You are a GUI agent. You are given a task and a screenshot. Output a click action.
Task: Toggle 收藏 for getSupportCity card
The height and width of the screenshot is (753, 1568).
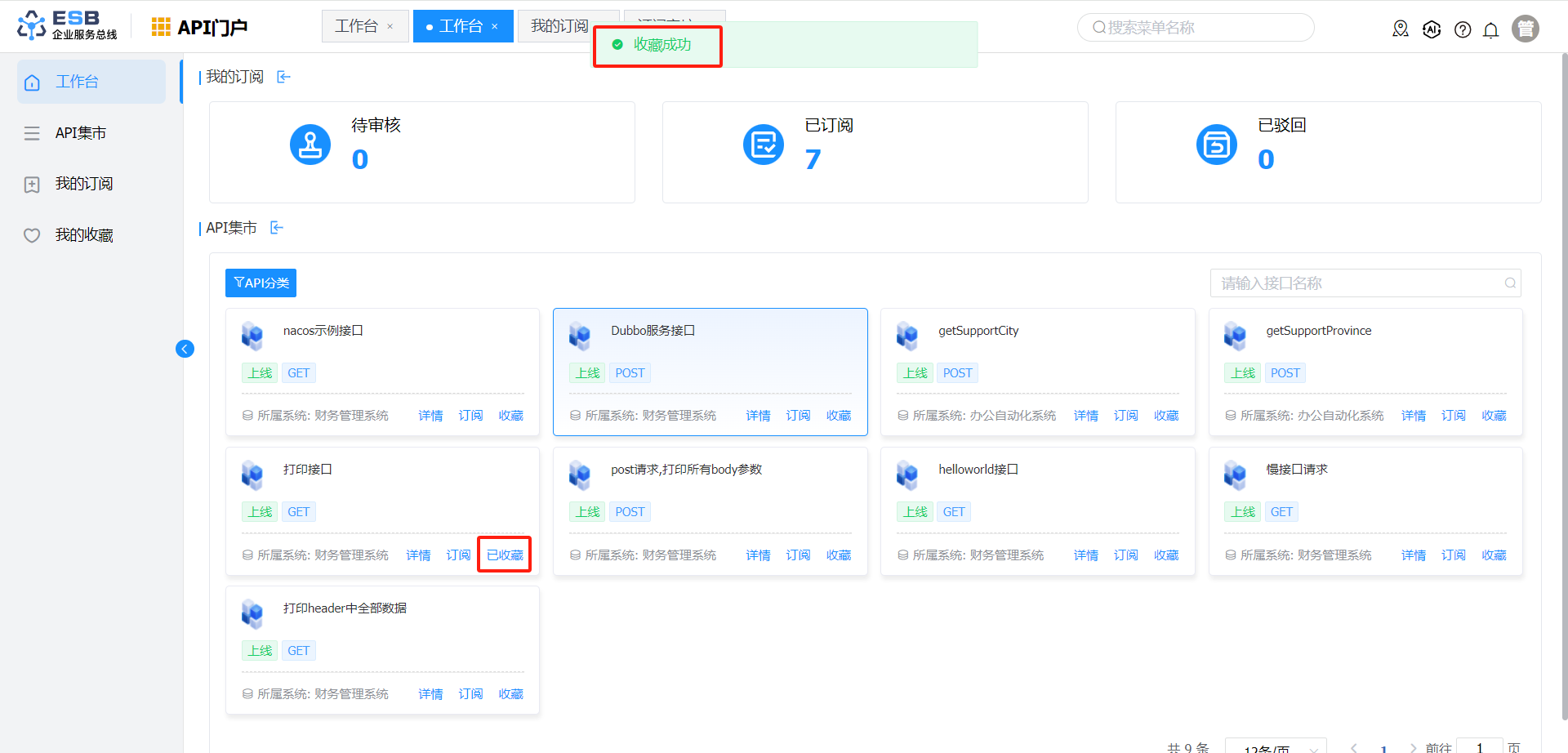pos(1165,416)
